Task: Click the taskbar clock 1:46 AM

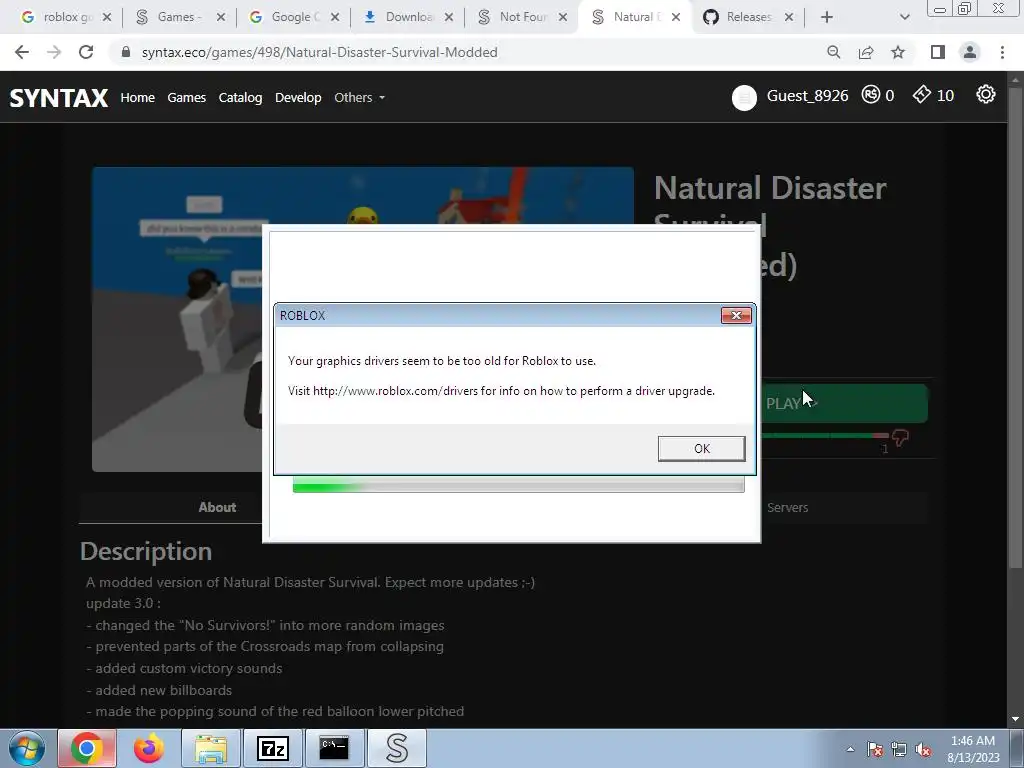Action: (x=973, y=741)
